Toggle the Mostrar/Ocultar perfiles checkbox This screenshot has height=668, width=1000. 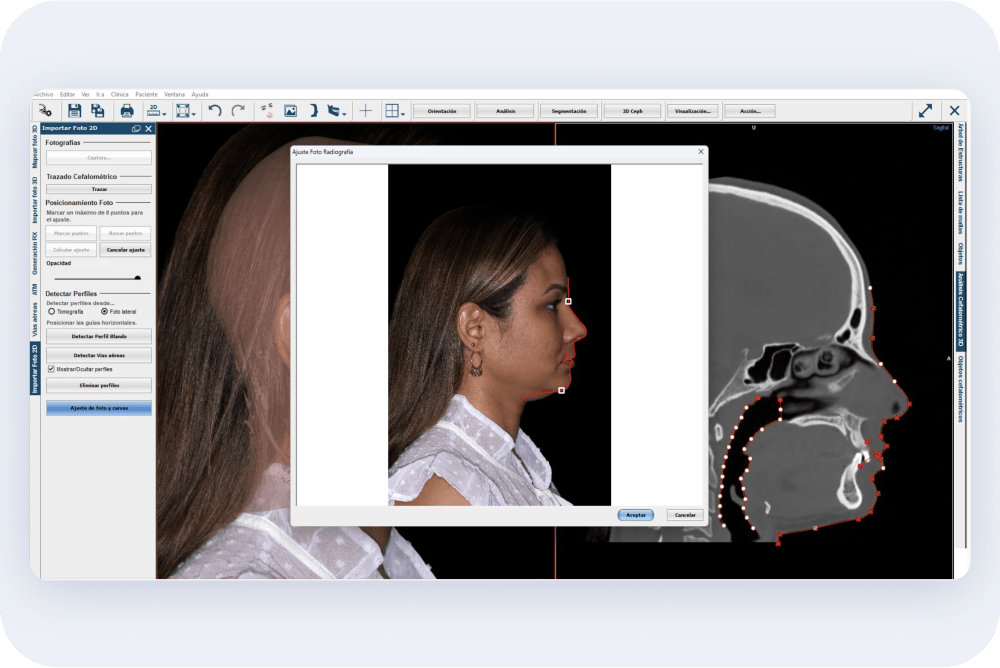tap(51, 369)
